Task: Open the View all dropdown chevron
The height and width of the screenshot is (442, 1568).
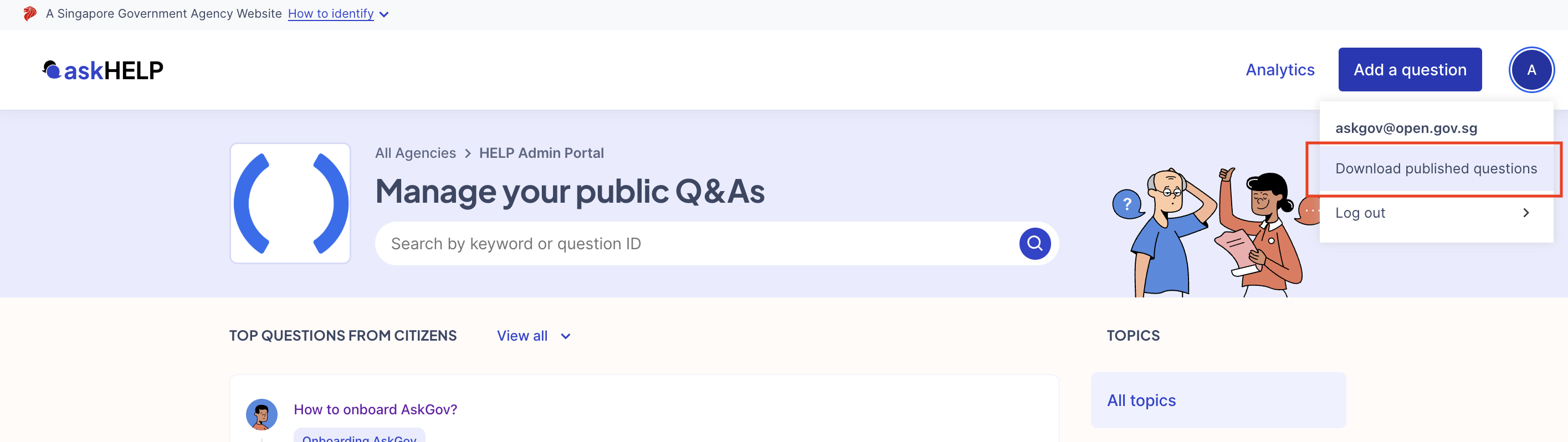Action: pyautogui.click(x=566, y=336)
